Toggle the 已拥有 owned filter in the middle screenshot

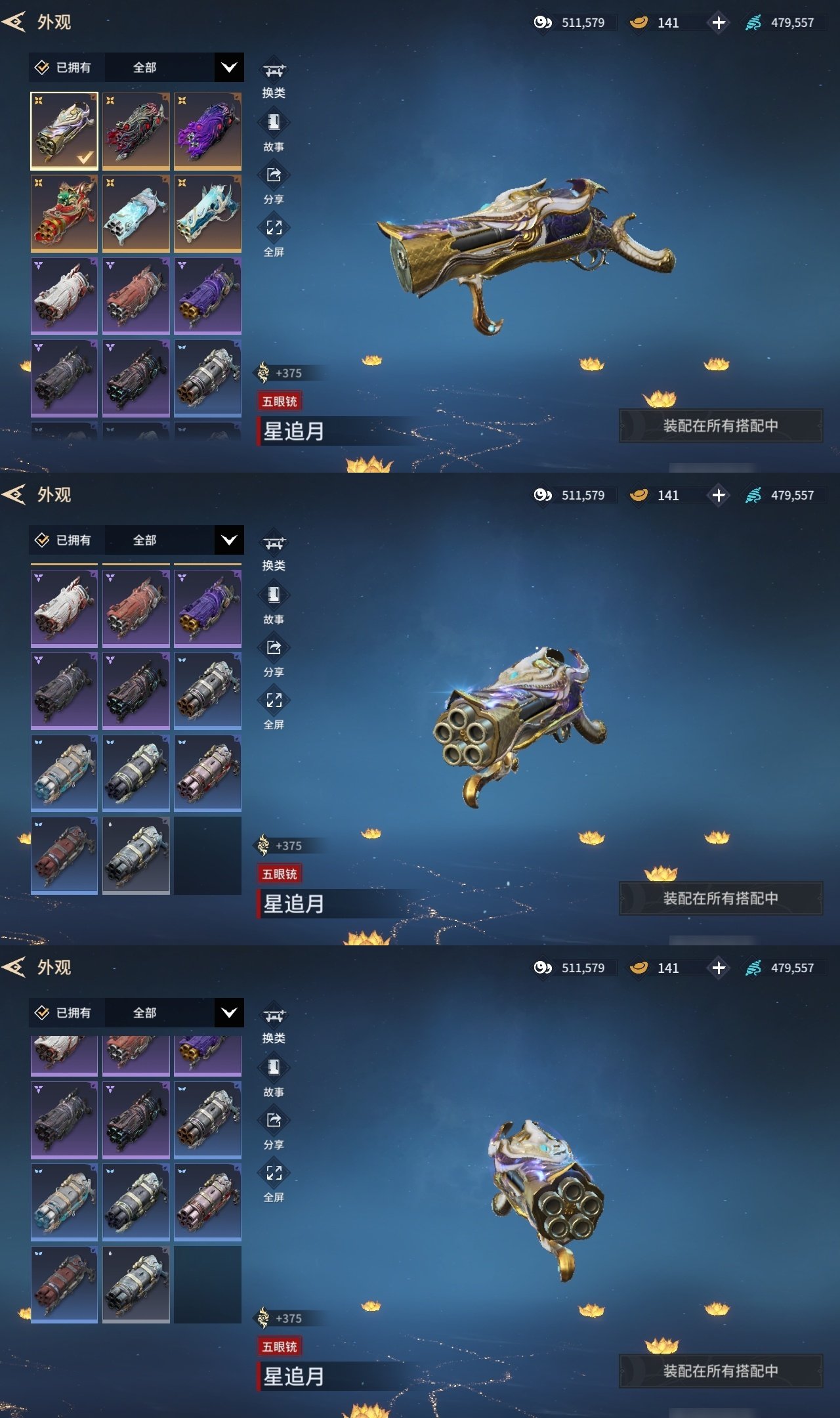click(x=64, y=540)
